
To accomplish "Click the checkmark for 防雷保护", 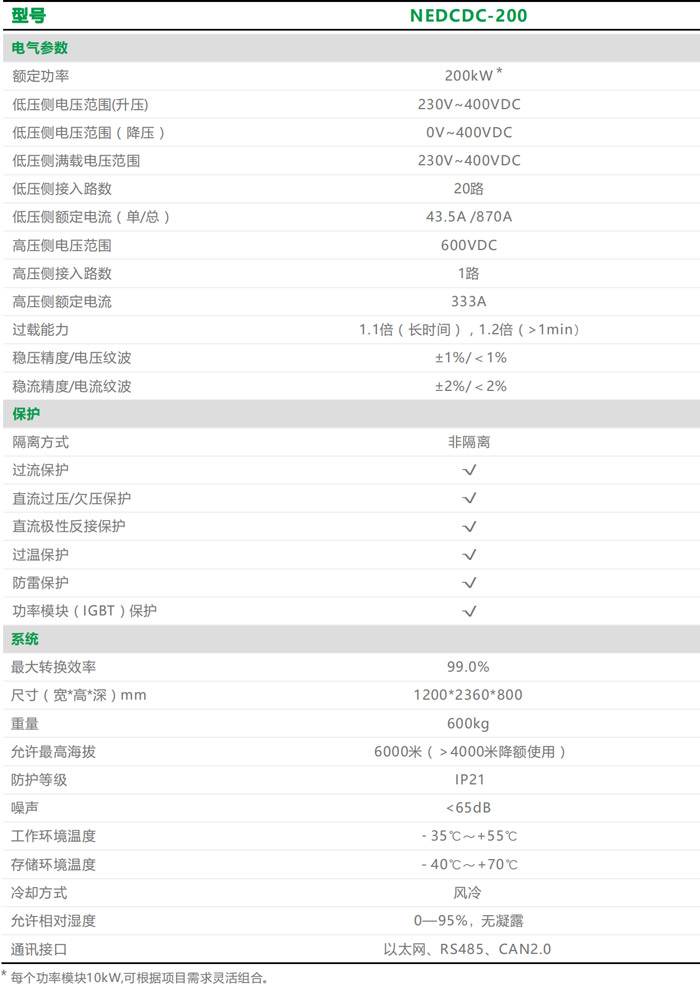I will pyautogui.click(x=469, y=583).
